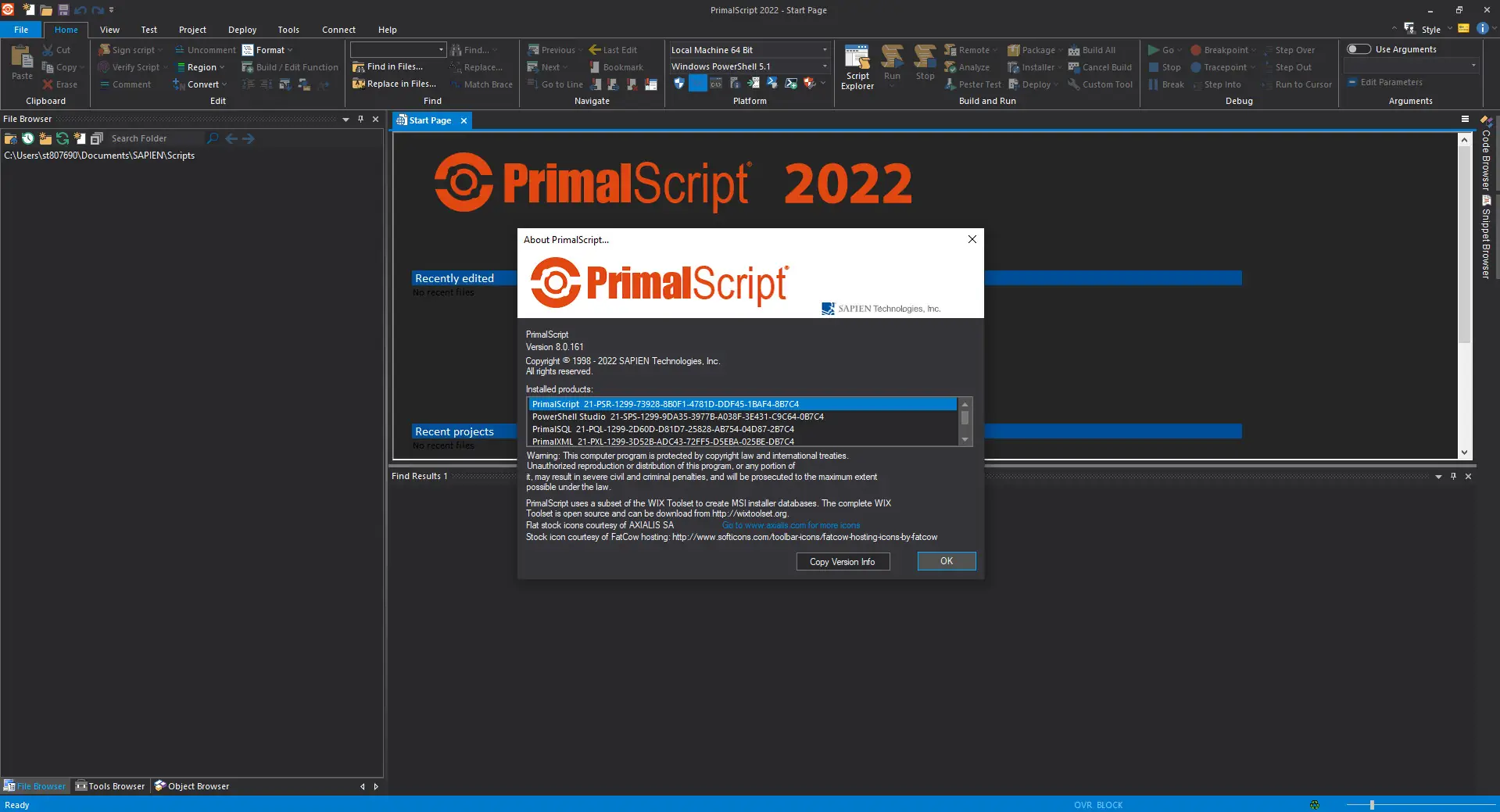Toggle the Find Results panel pin
The height and width of the screenshot is (812, 1500).
pos(1453,476)
